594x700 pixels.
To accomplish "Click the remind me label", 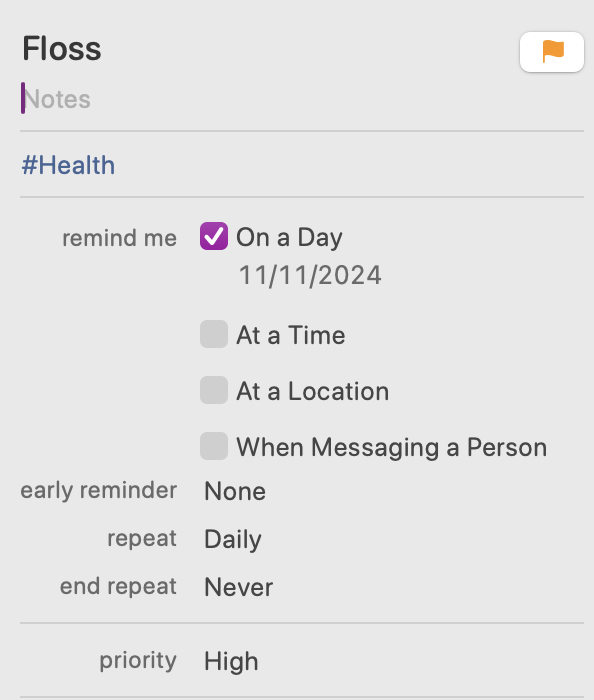I will (x=120, y=238).
